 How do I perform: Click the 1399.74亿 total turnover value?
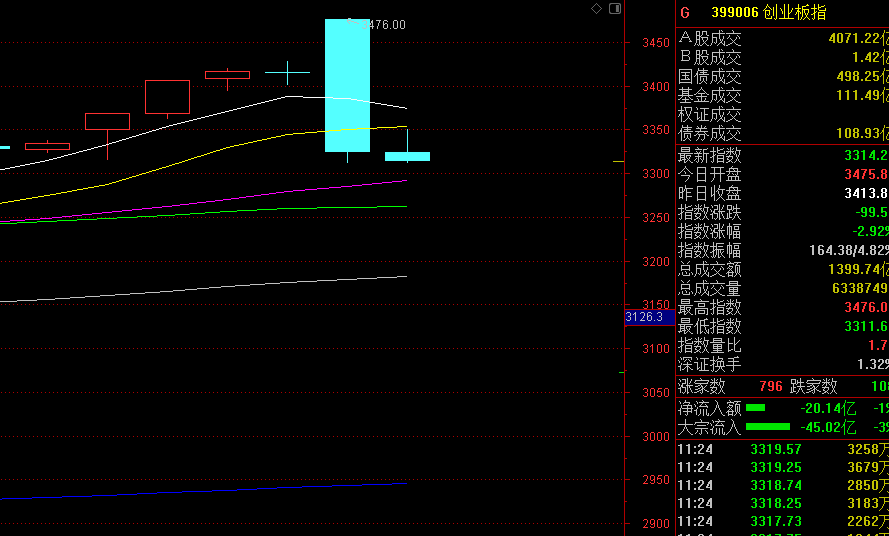[858, 269]
